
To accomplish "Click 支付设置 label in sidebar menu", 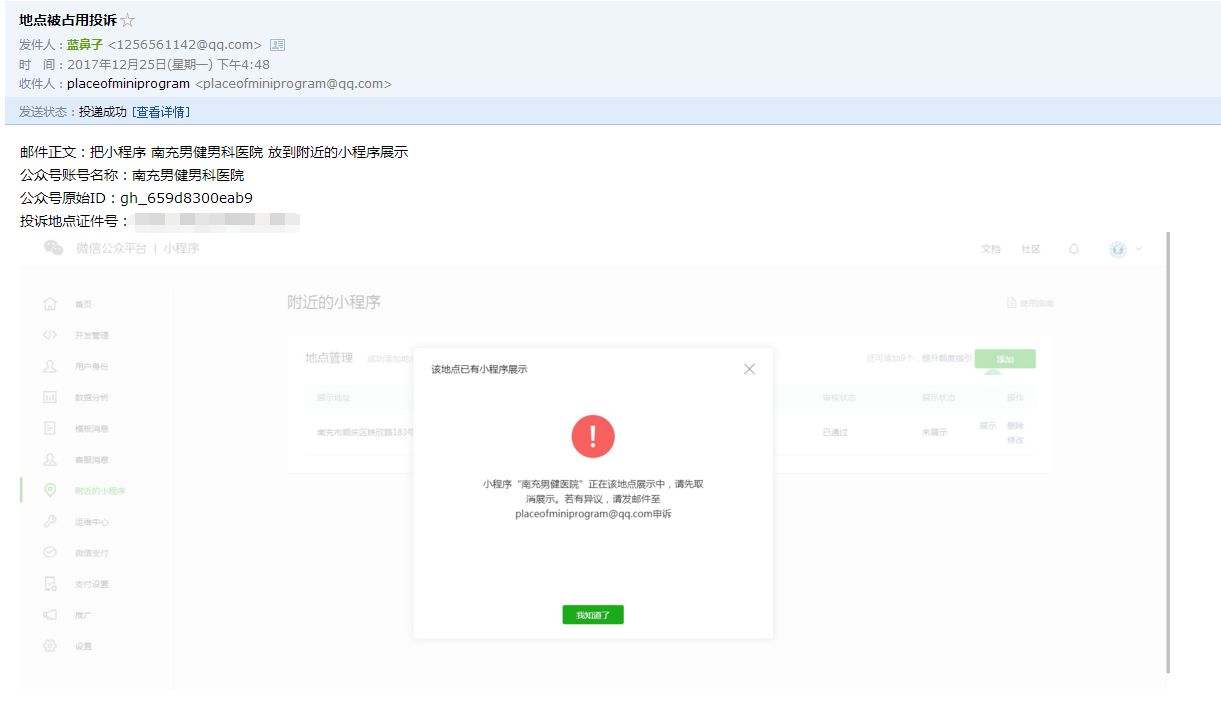I will point(91,584).
